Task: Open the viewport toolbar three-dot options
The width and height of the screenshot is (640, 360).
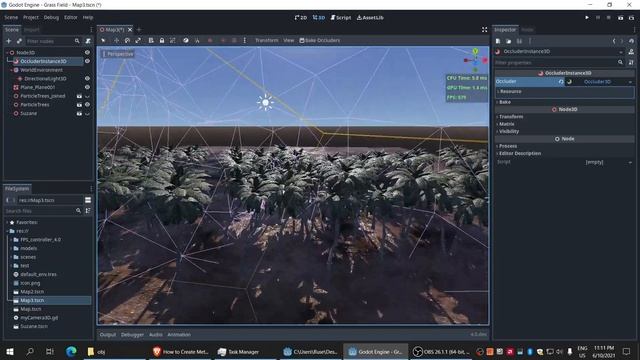Action: point(244,40)
